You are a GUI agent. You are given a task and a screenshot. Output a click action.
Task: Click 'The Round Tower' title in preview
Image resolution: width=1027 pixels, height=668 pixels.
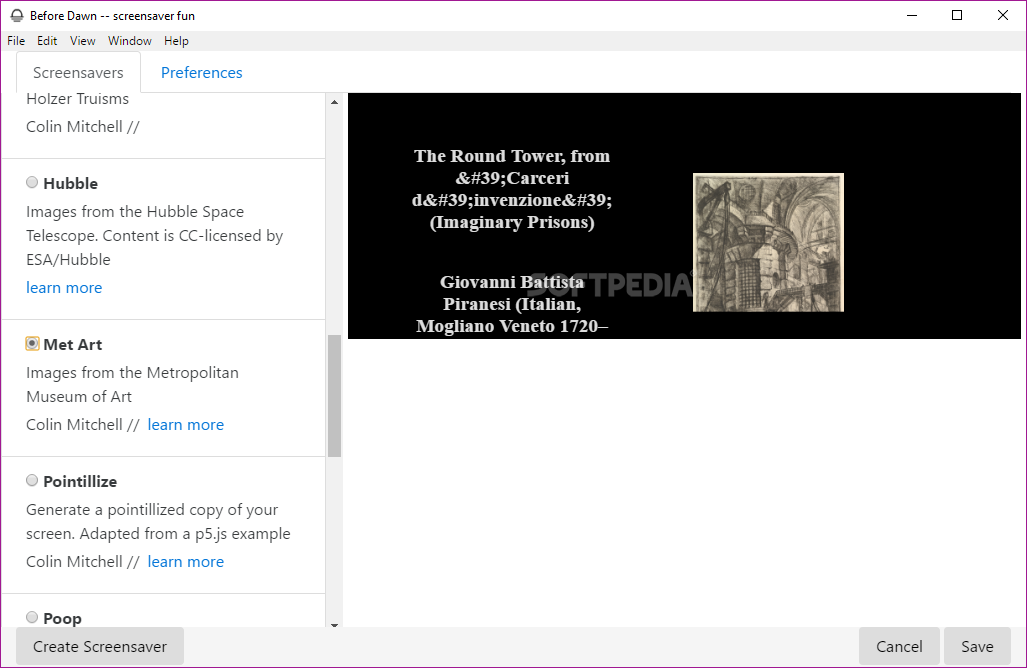tap(512, 189)
